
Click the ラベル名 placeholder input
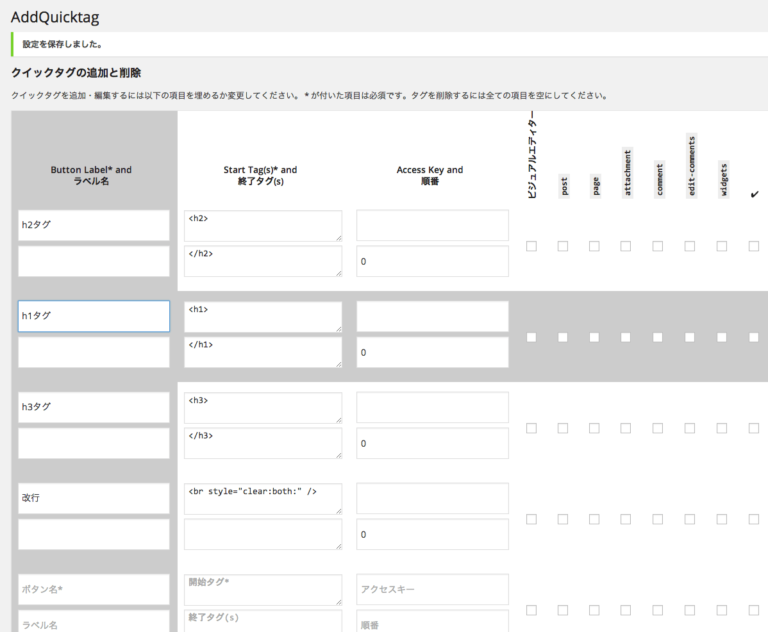point(94,621)
